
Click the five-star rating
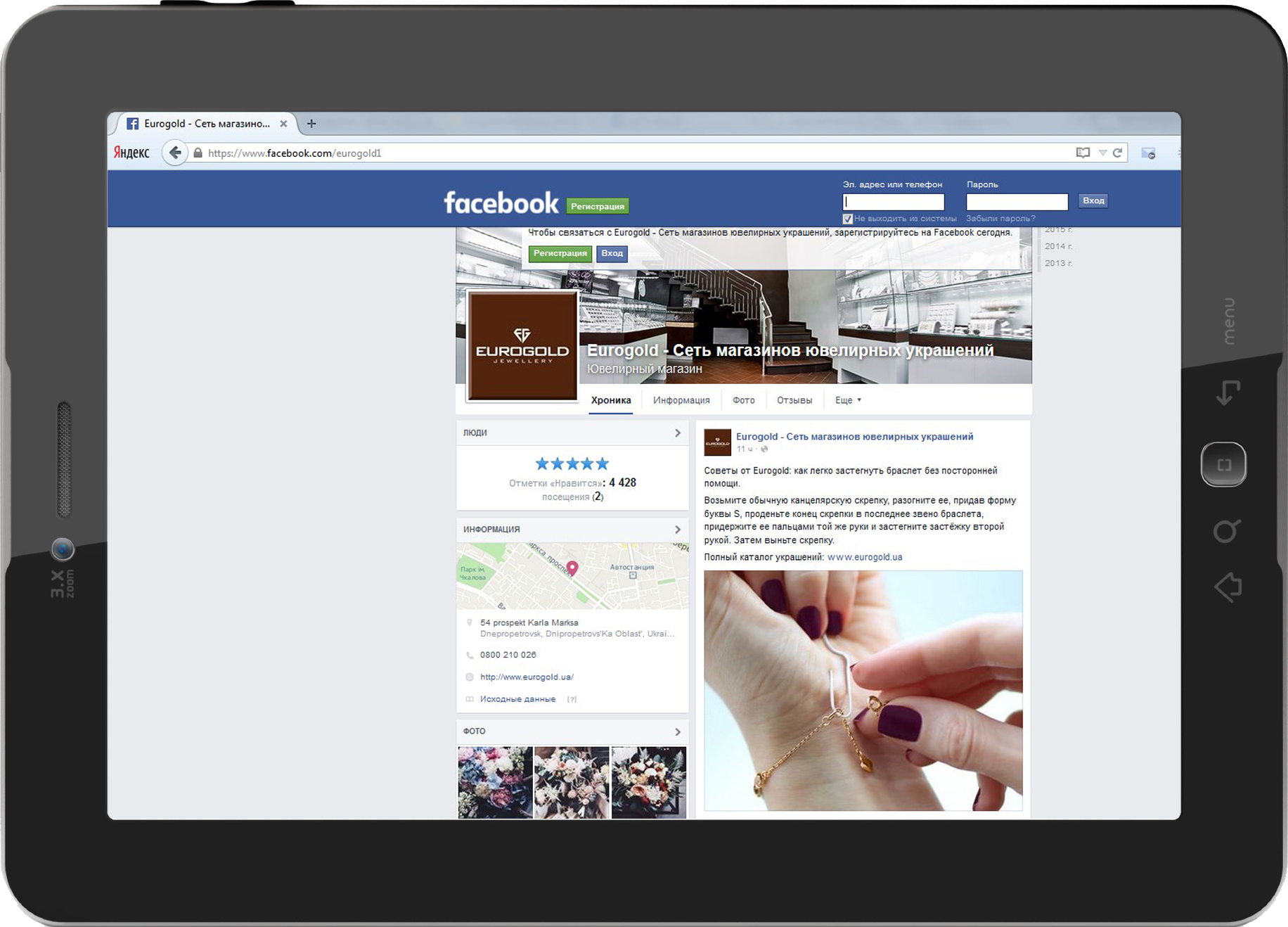572,463
